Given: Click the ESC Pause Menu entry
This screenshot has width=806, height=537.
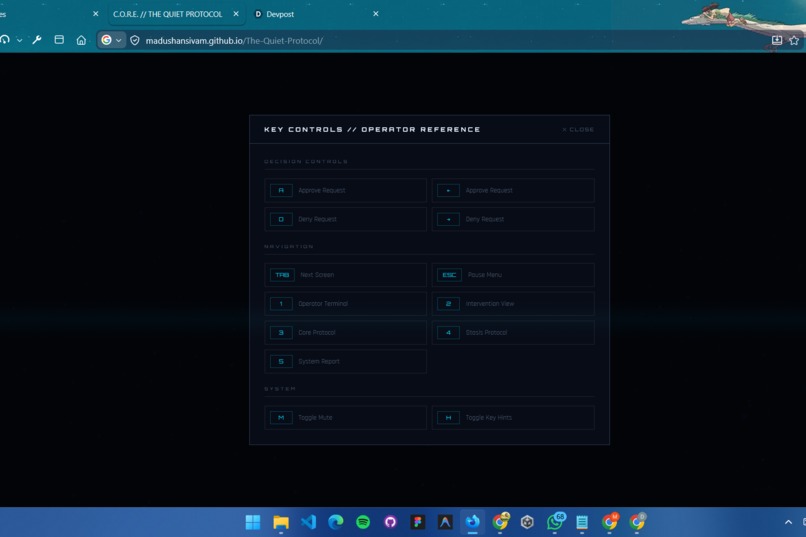Looking at the screenshot, I should (513, 275).
